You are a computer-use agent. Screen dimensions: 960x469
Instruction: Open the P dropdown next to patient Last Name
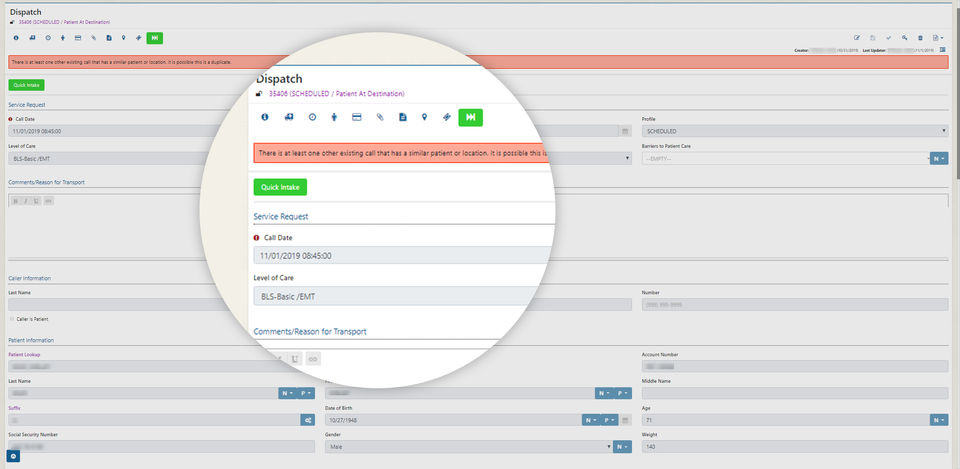(306, 393)
